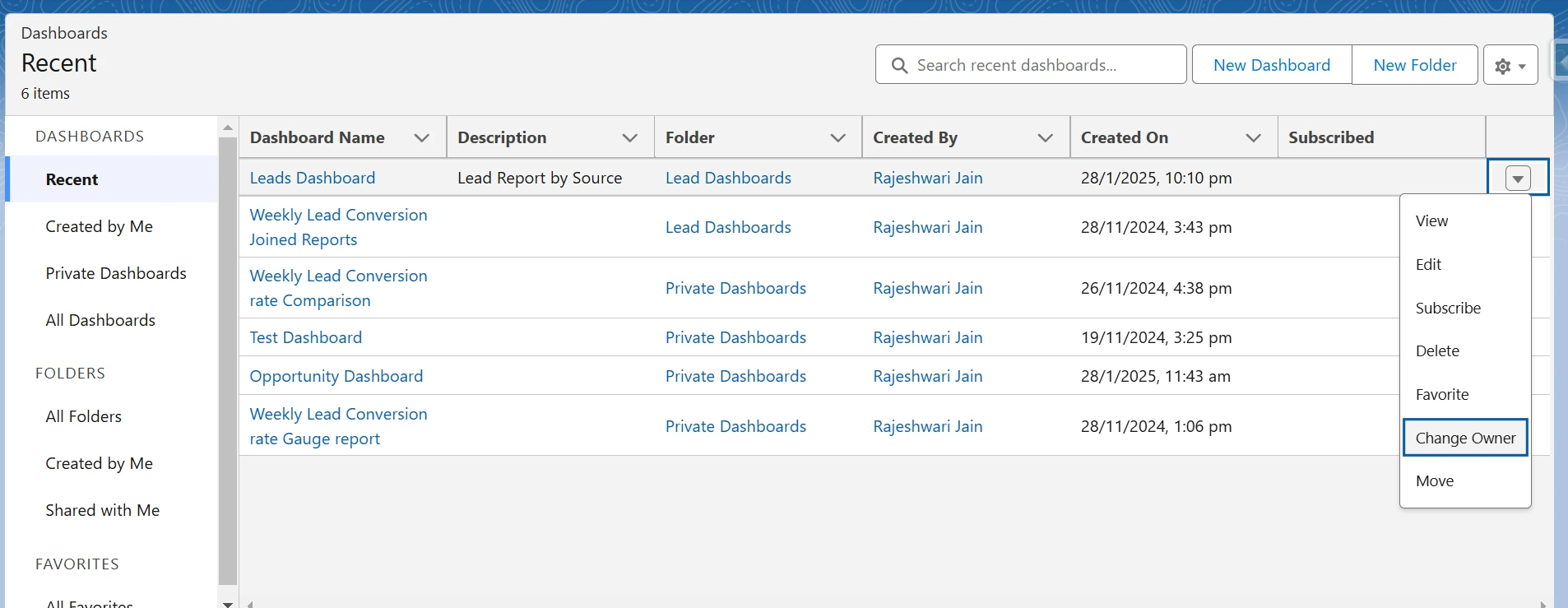Viewport: 1568px width, 608px height.
Task: Choose Move from the actions menu
Action: tap(1434, 480)
